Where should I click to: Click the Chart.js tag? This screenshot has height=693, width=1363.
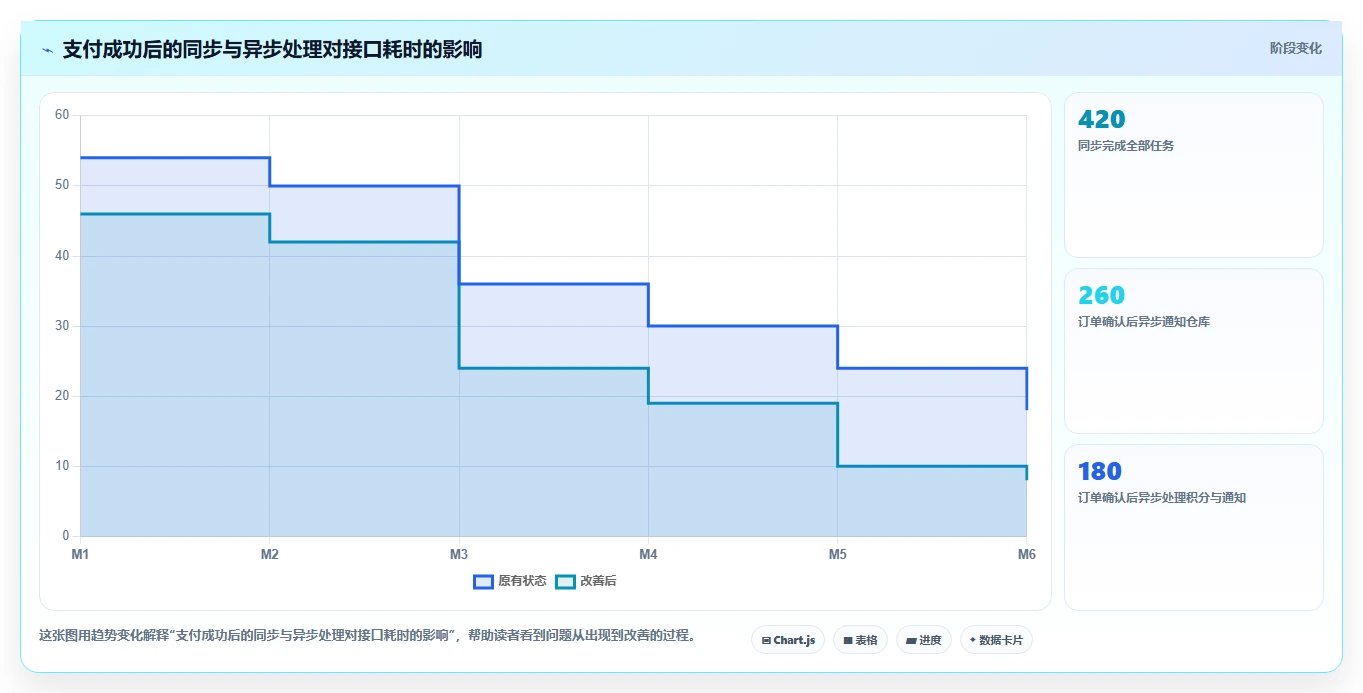(x=788, y=640)
